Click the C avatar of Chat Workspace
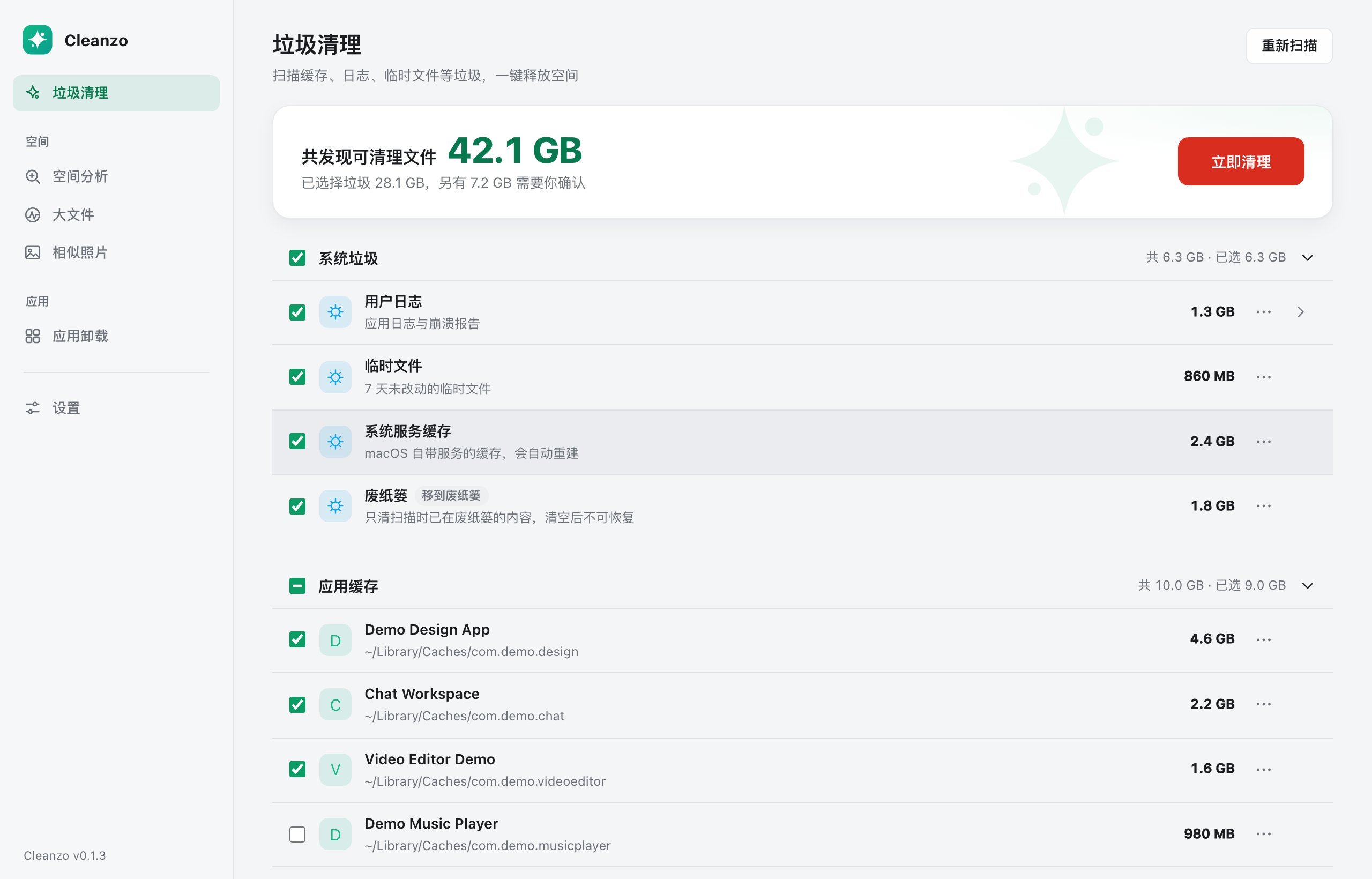The width and height of the screenshot is (1372, 879). click(335, 705)
